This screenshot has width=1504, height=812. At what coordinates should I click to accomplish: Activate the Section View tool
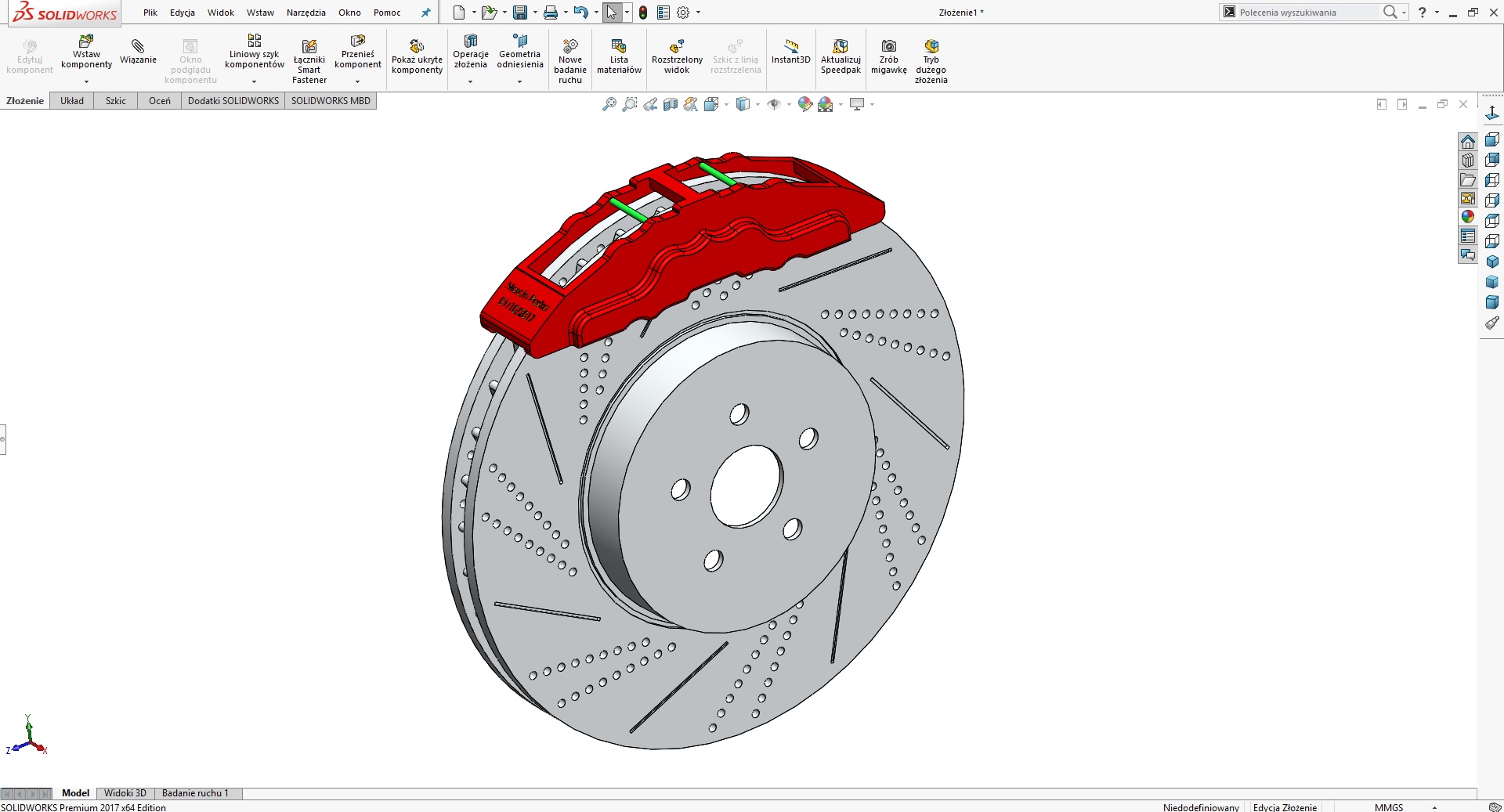(670, 103)
